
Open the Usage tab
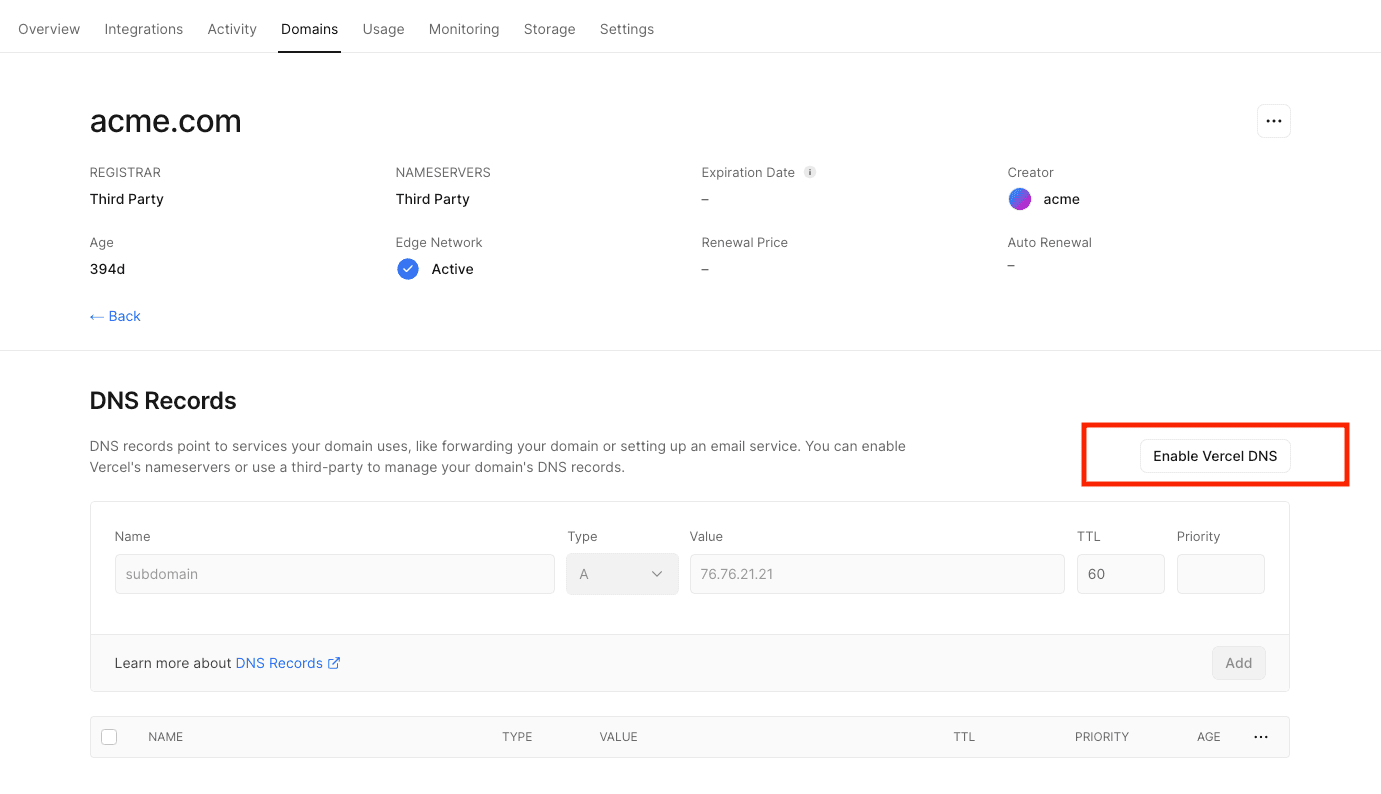point(383,29)
